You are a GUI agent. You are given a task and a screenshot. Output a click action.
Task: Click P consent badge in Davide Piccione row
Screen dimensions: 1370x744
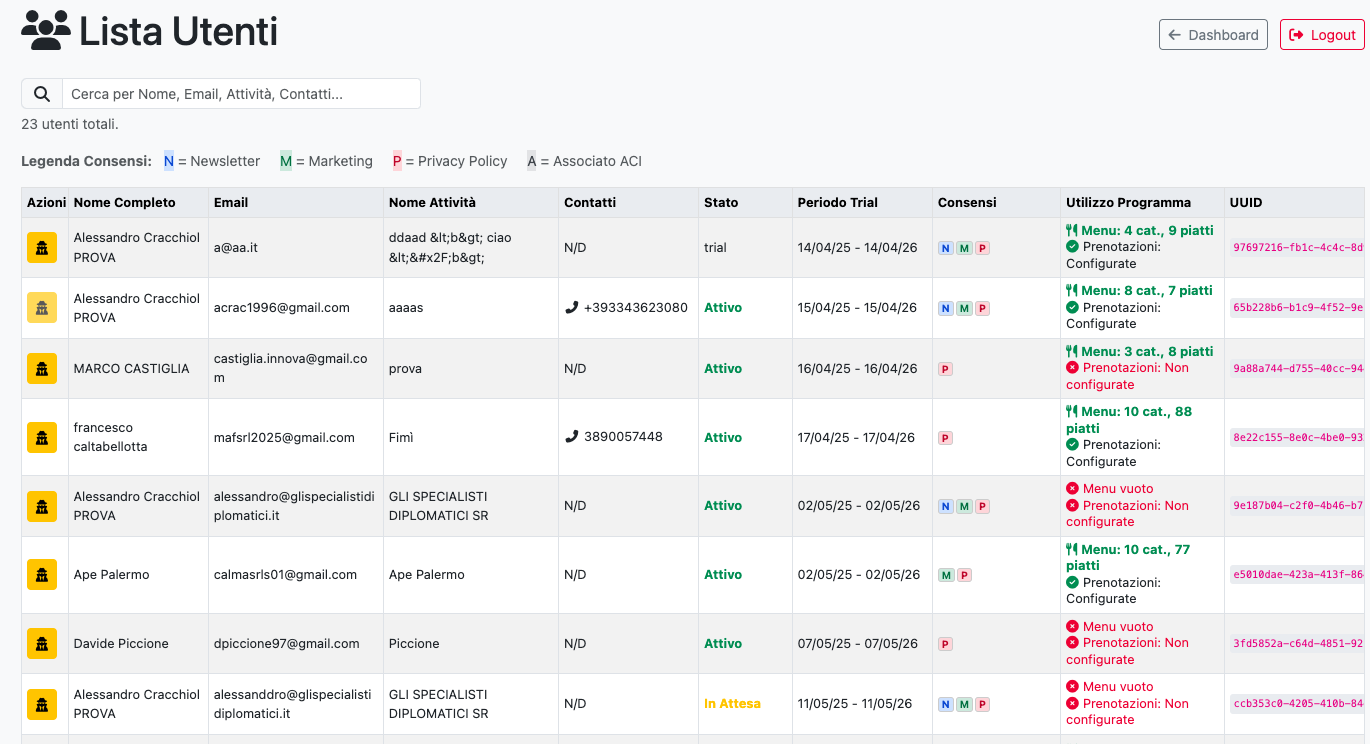point(945,644)
